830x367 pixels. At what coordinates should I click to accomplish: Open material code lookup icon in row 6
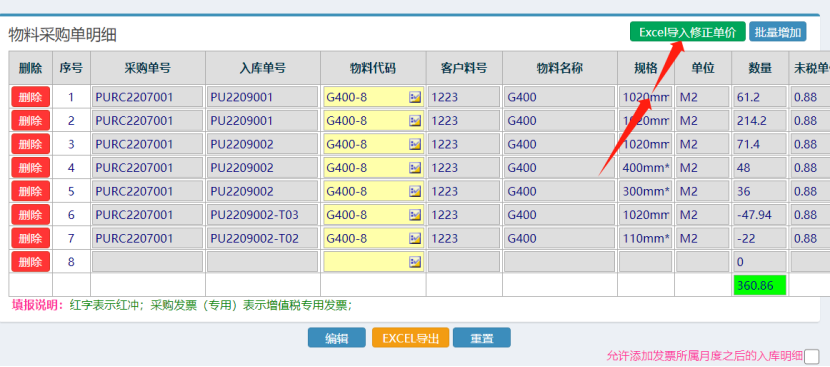click(x=415, y=215)
